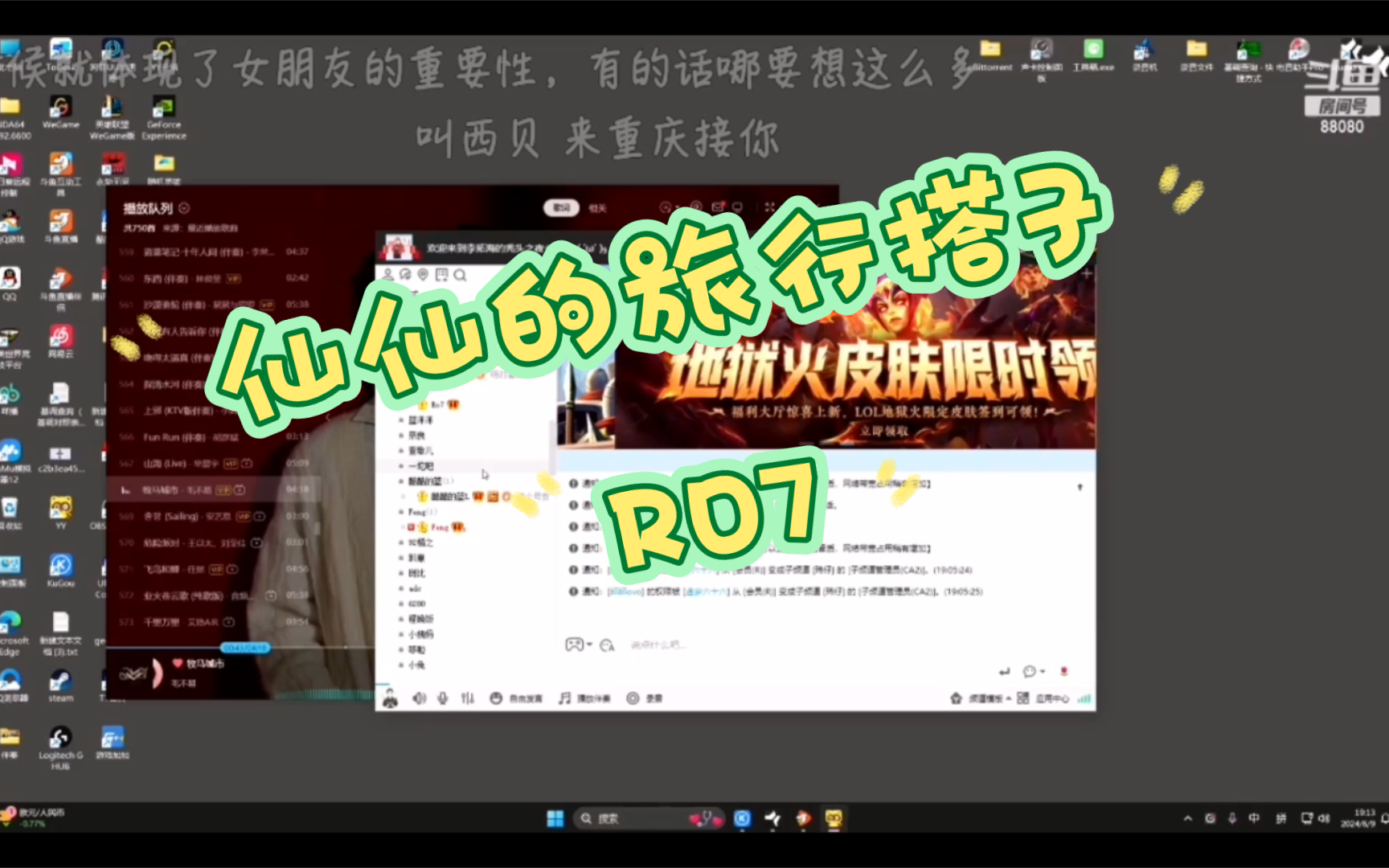This screenshot has height=868, width=1389.
Task: Click the 立即领取 banner button
Action: (884, 432)
